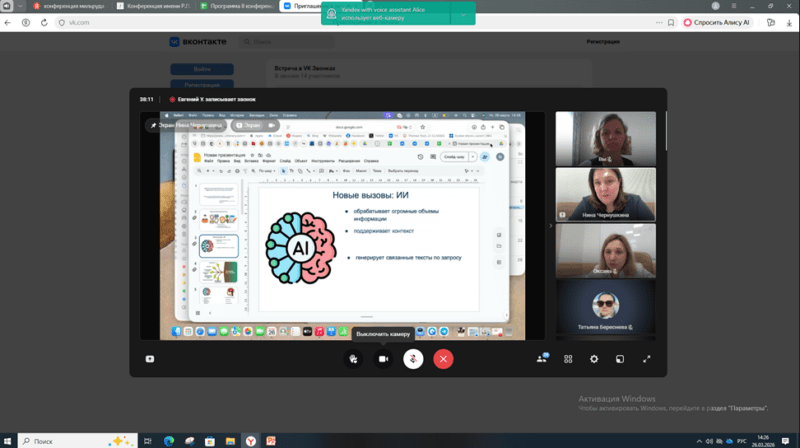Image resolution: width=800 pixels, height=448 pixels.
Task: Turn off the camera in the call
Action: click(x=382, y=358)
